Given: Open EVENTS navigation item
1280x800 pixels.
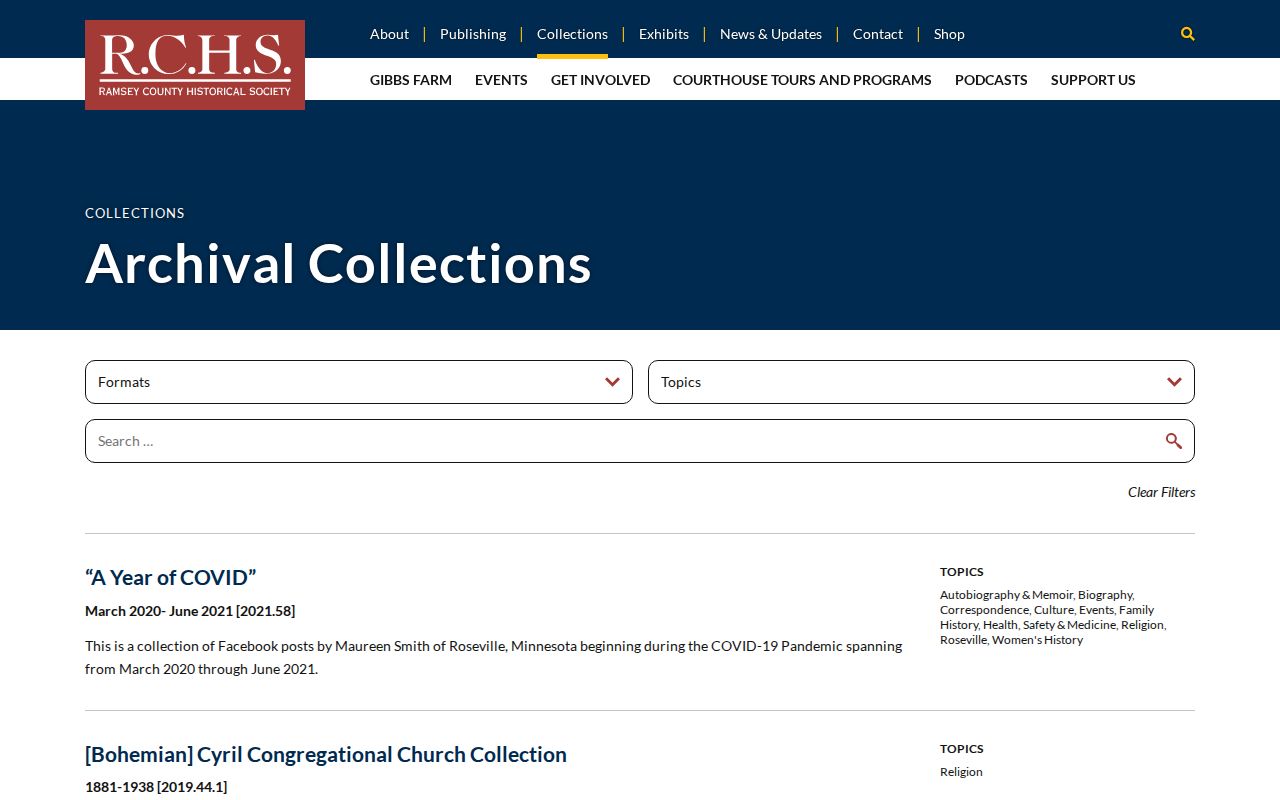Looking at the screenshot, I should point(501,80).
